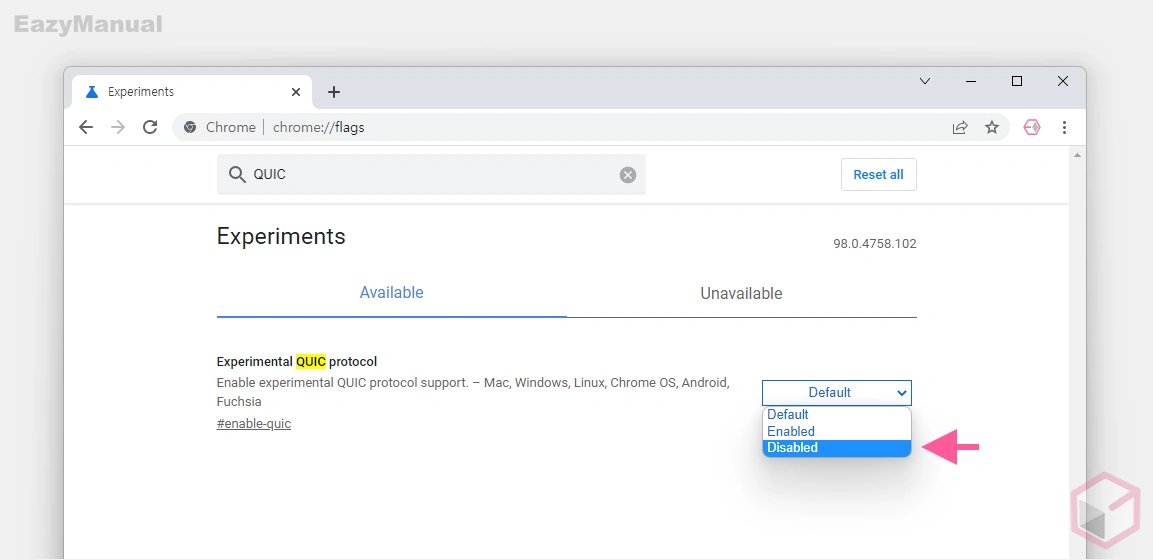Click the forward navigation arrow
The height and width of the screenshot is (560, 1153).
(x=118, y=127)
